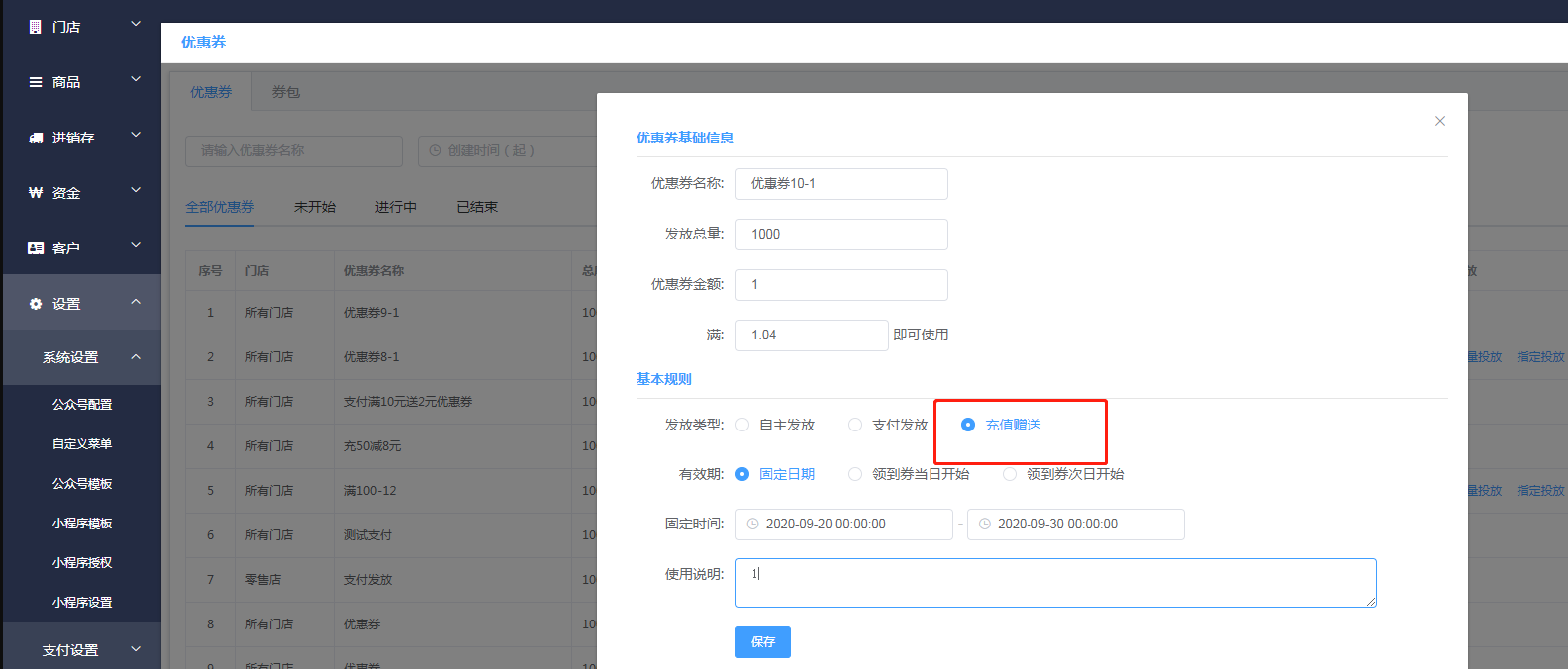Screen dimensions: 1568x669
Task: Select 领到券当日开始 radio button
Action: click(855, 474)
